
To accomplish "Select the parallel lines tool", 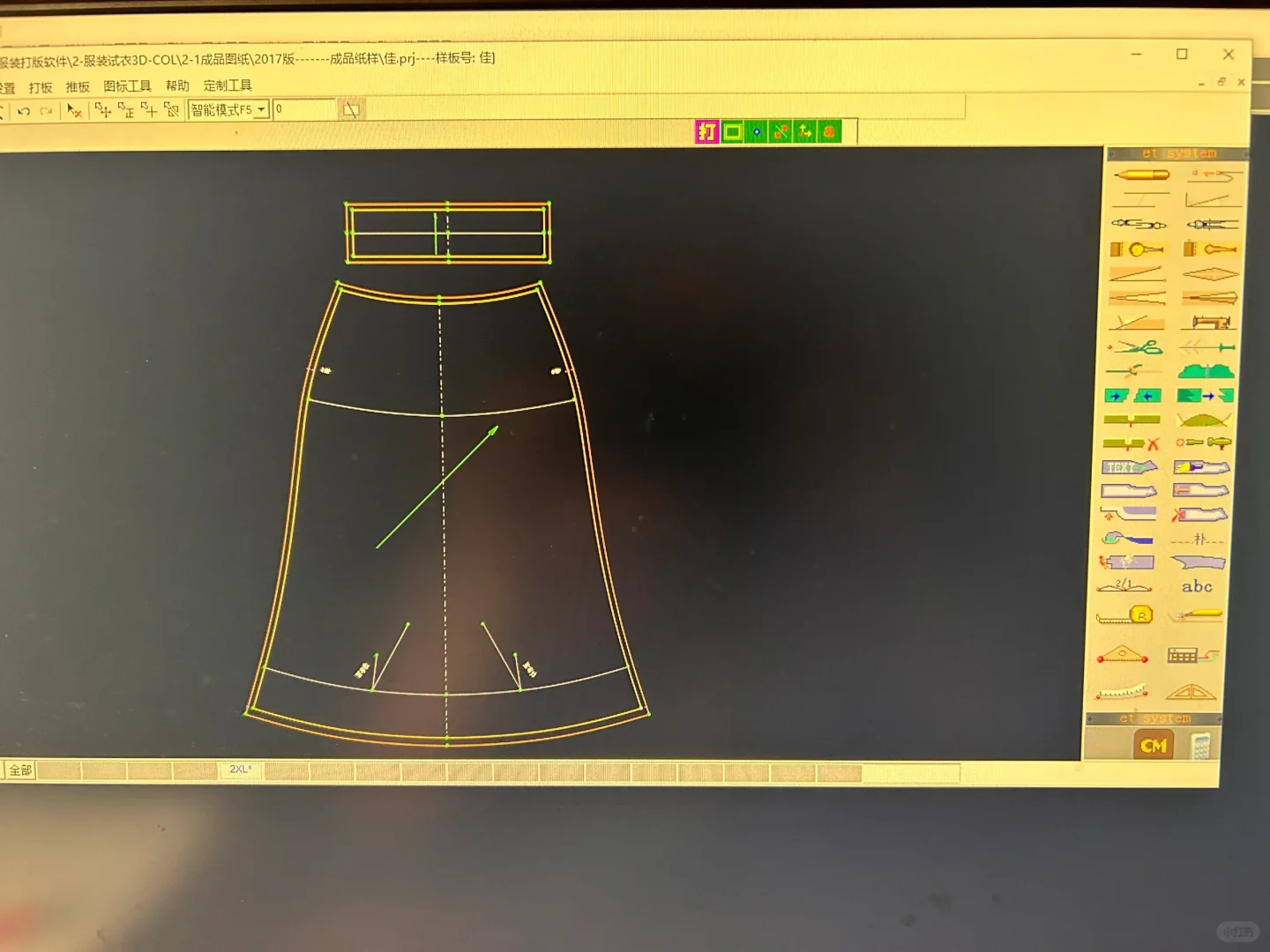I will tap(1140, 199).
